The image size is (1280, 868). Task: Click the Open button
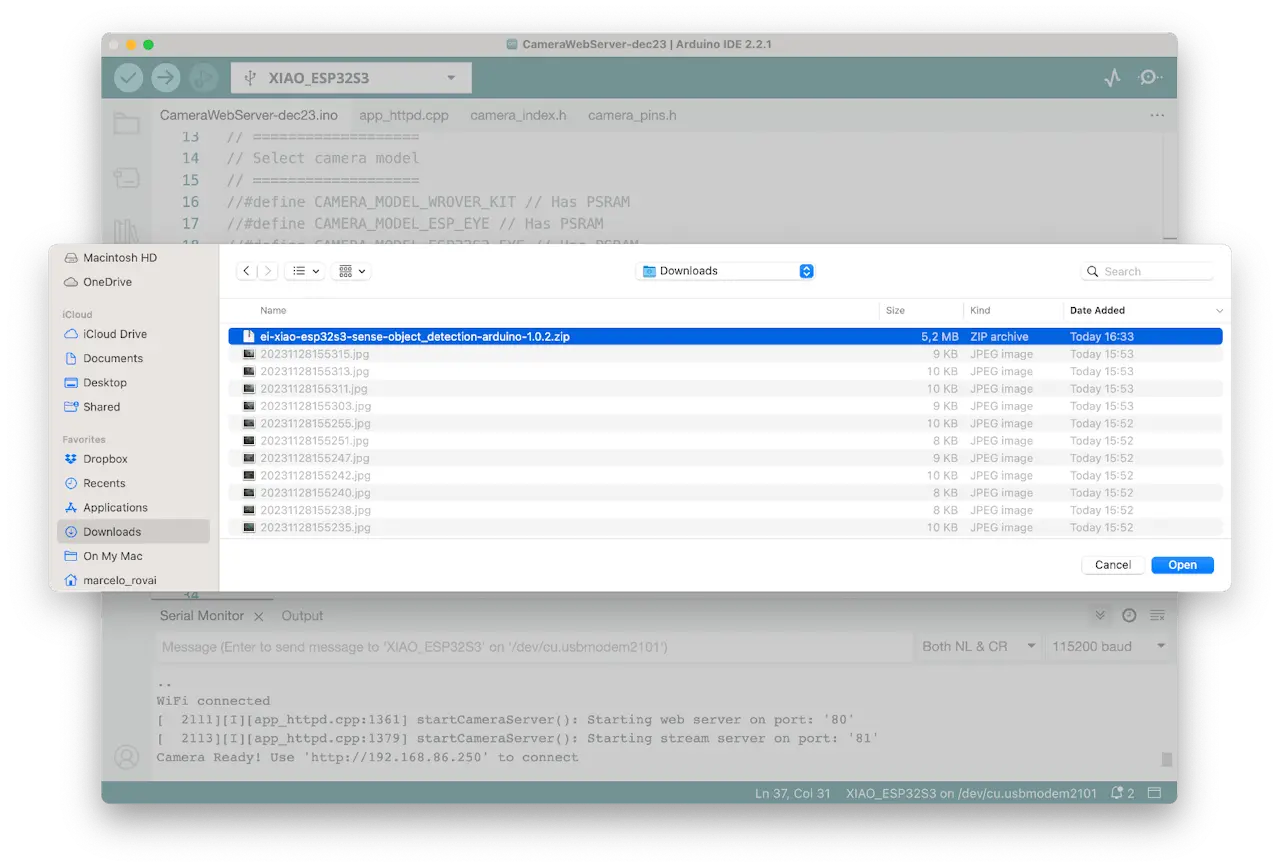(1182, 565)
